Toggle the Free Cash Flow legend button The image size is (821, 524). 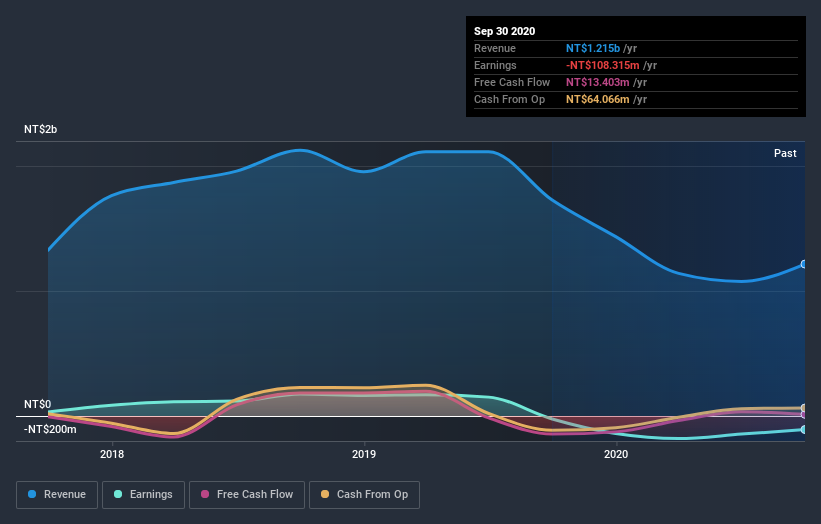(247, 495)
